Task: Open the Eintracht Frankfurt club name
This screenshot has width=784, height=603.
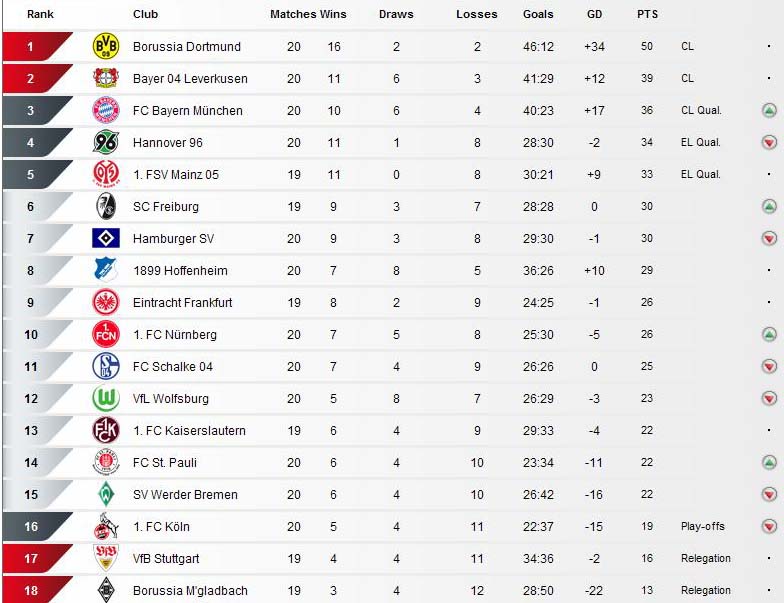Action: point(182,302)
